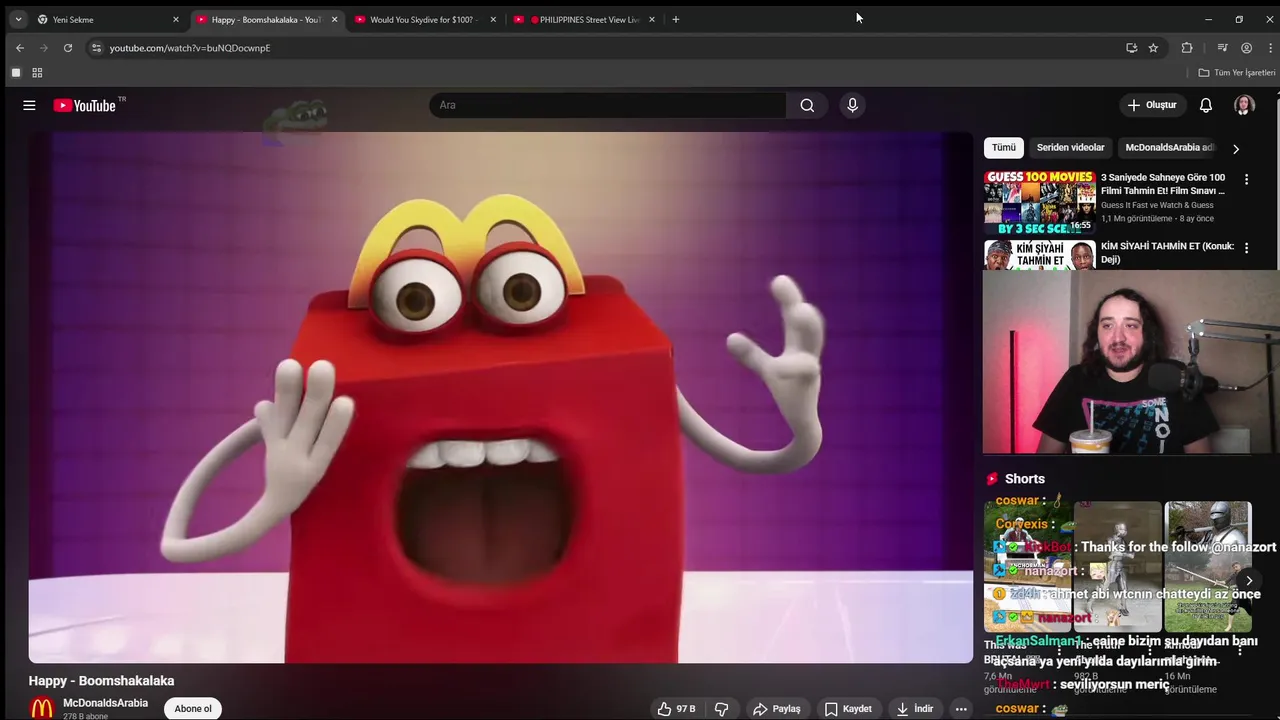This screenshot has height=720, width=1280.
Task: Download the video with İndir
Action: point(915,709)
